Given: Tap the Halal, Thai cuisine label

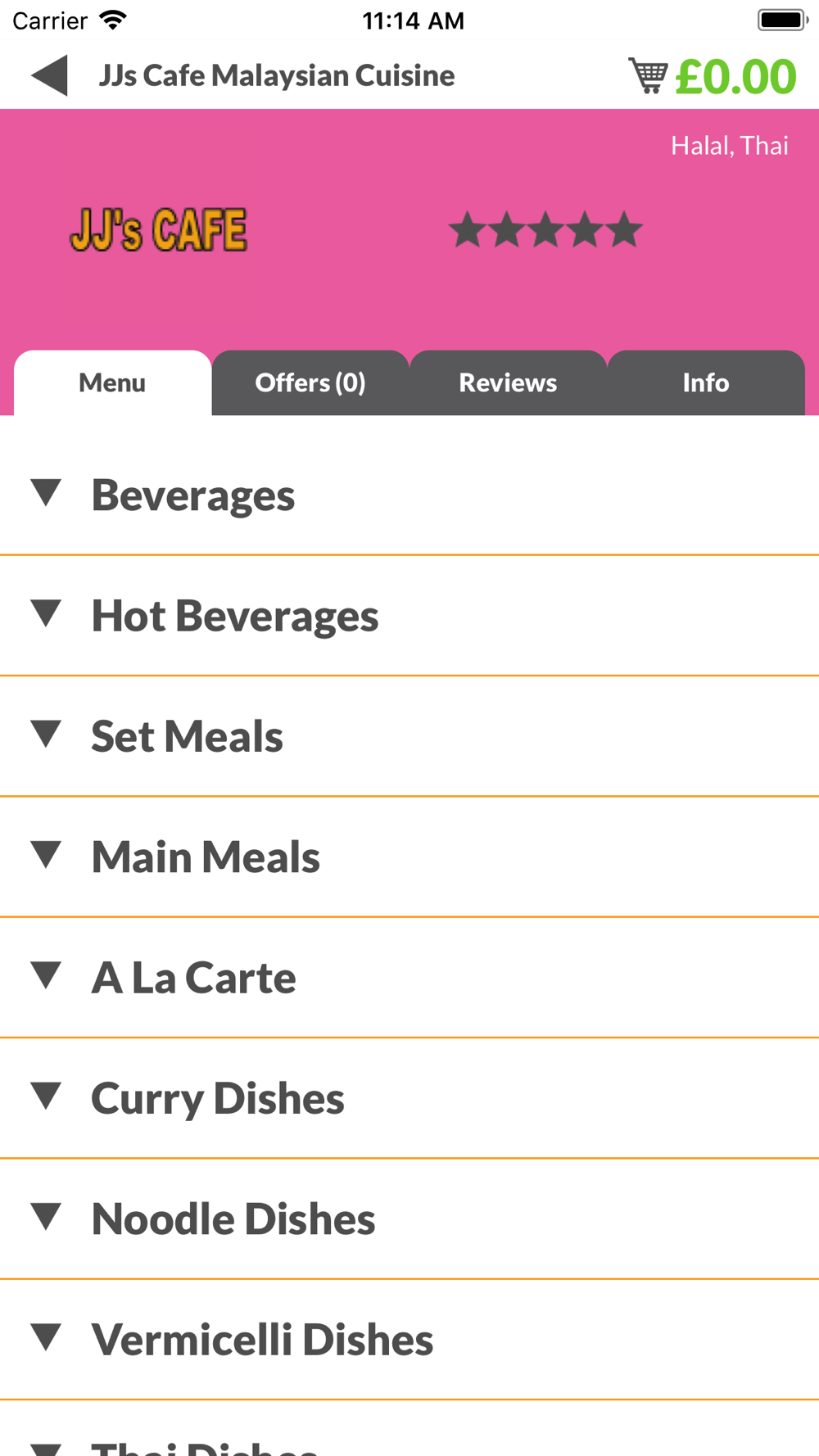Looking at the screenshot, I should click(730, 146).
